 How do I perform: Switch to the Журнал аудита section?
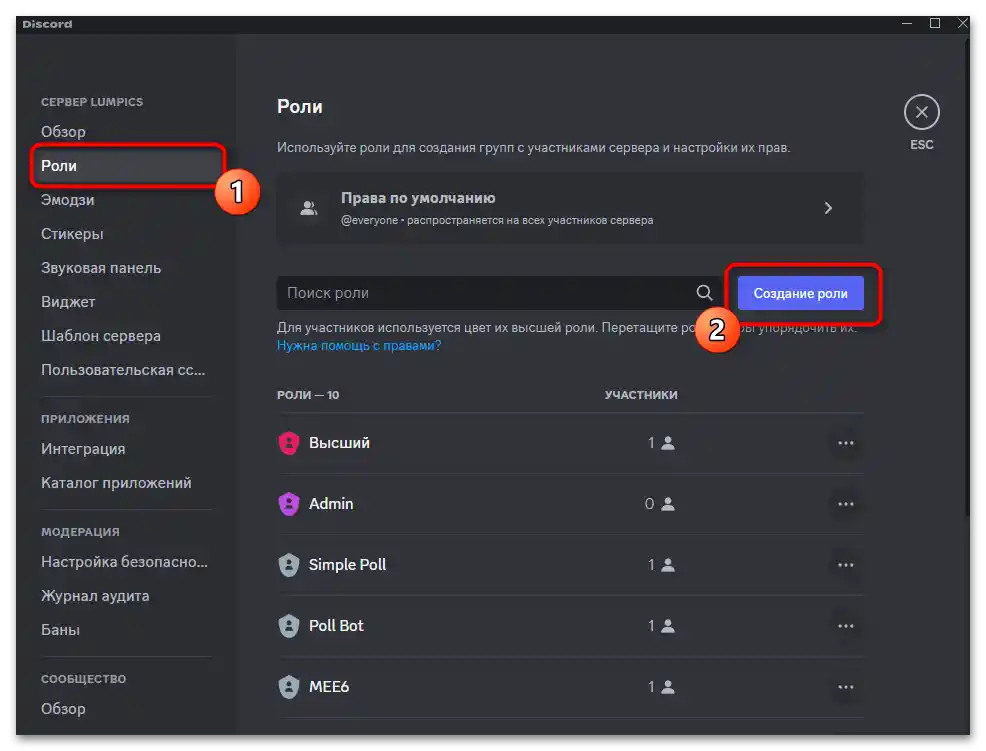click(x=95, y=596)
